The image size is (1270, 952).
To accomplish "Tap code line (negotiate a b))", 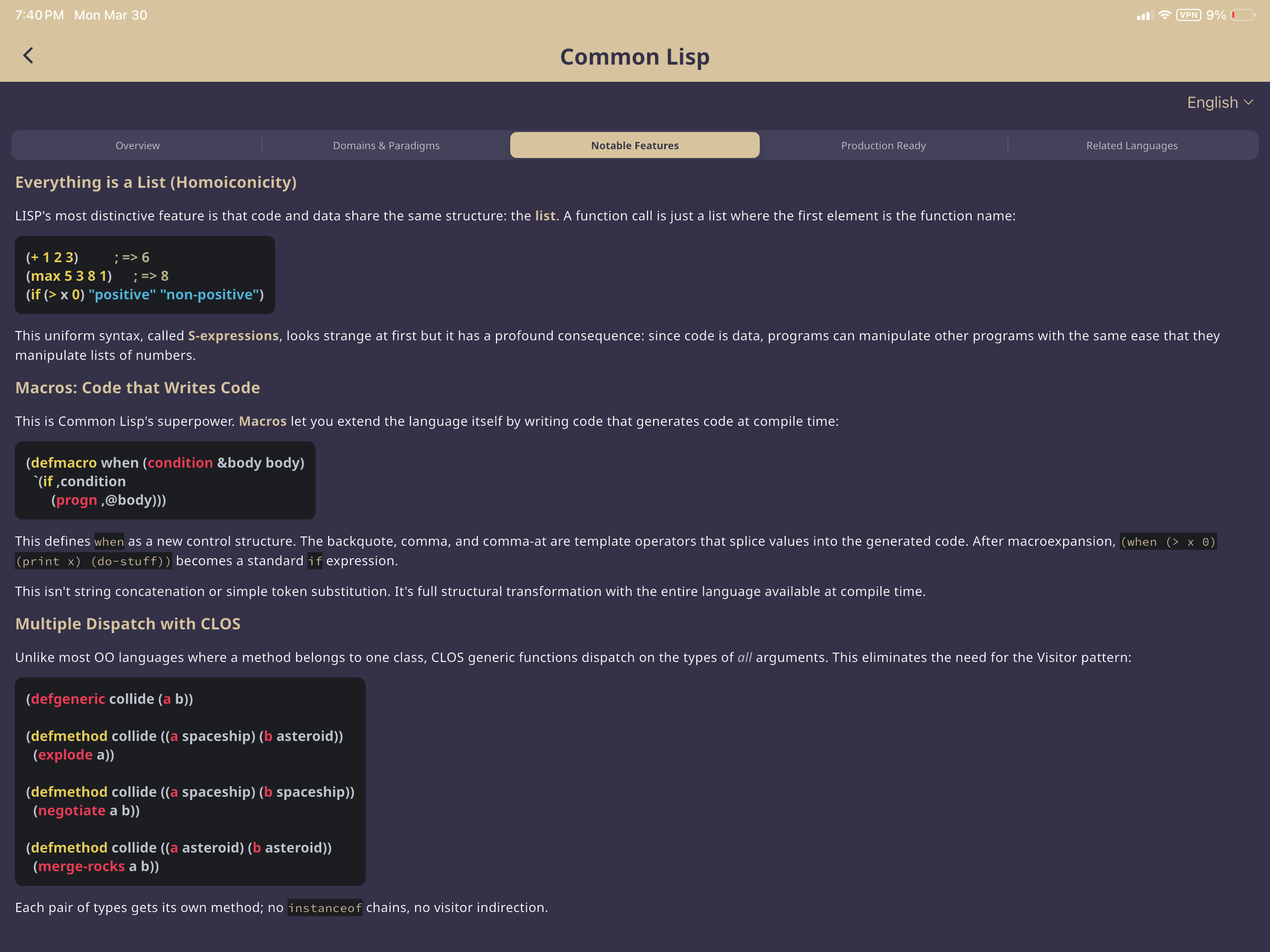I will point(86,810).
